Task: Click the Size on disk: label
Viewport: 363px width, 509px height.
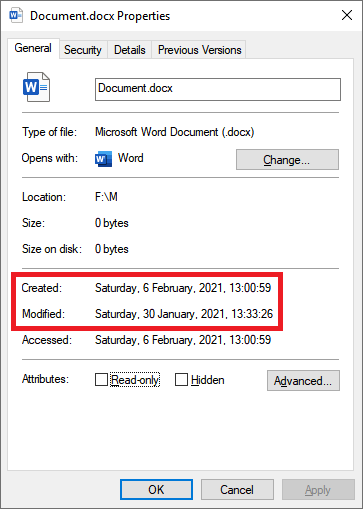Action: click(52, 249)
